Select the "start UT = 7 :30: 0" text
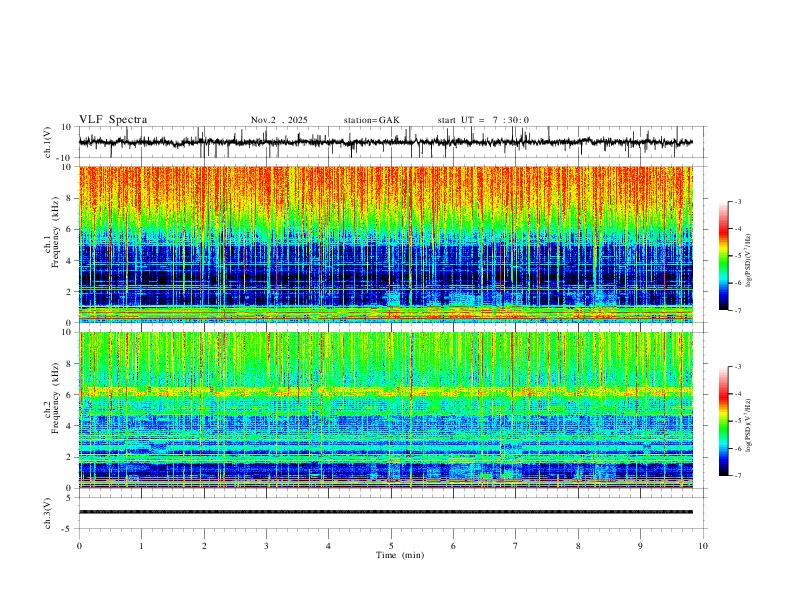 [x=483, y=120]
